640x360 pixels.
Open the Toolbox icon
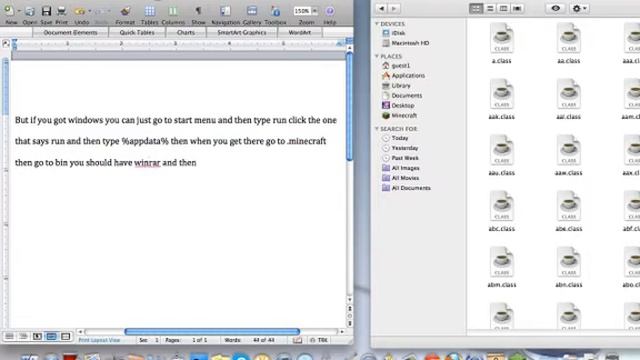coord(276,11)
